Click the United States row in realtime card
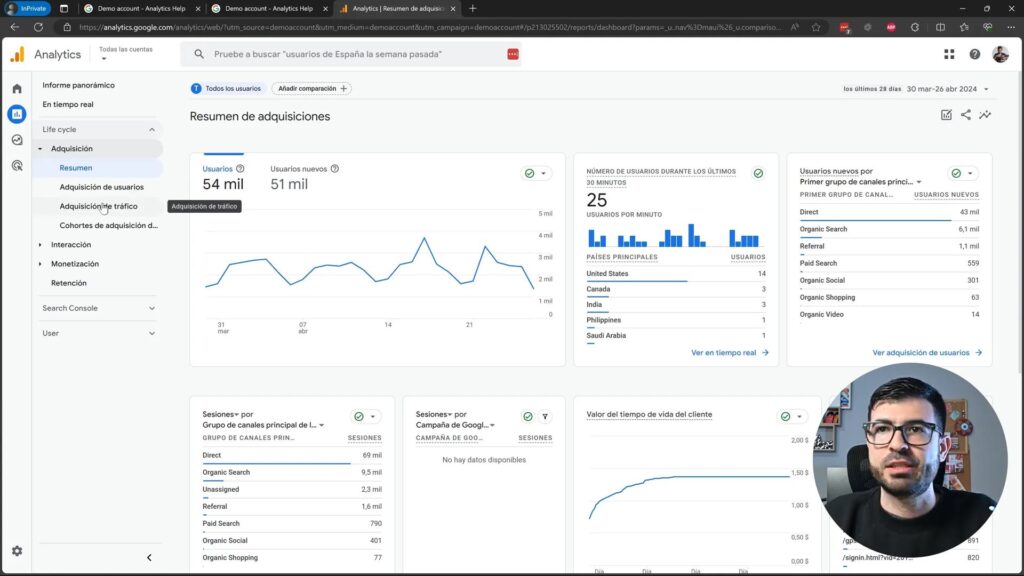 coord(676,274)
